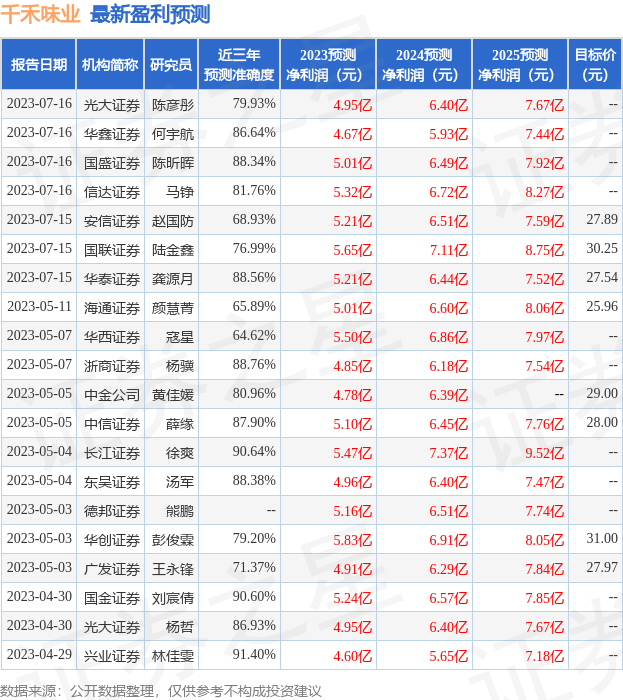Click target price 27.97

(602, 567)
